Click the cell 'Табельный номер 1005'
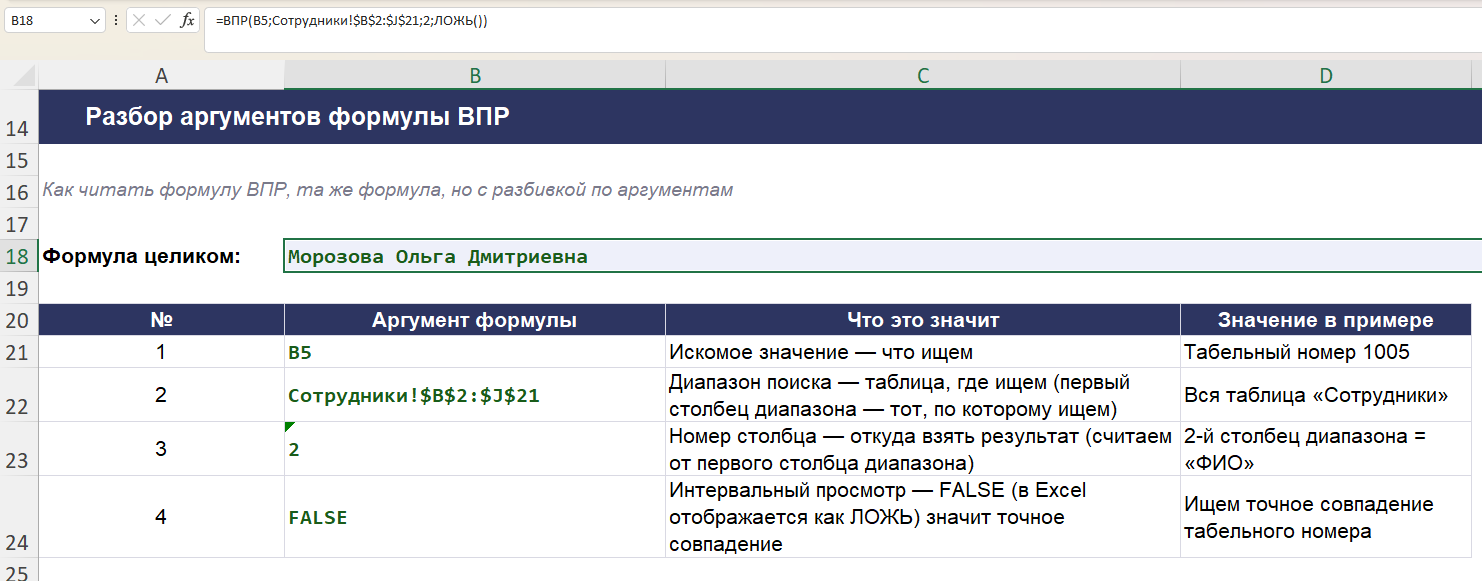This screenshot has width=1482, height=581. tap(1326, 352)
